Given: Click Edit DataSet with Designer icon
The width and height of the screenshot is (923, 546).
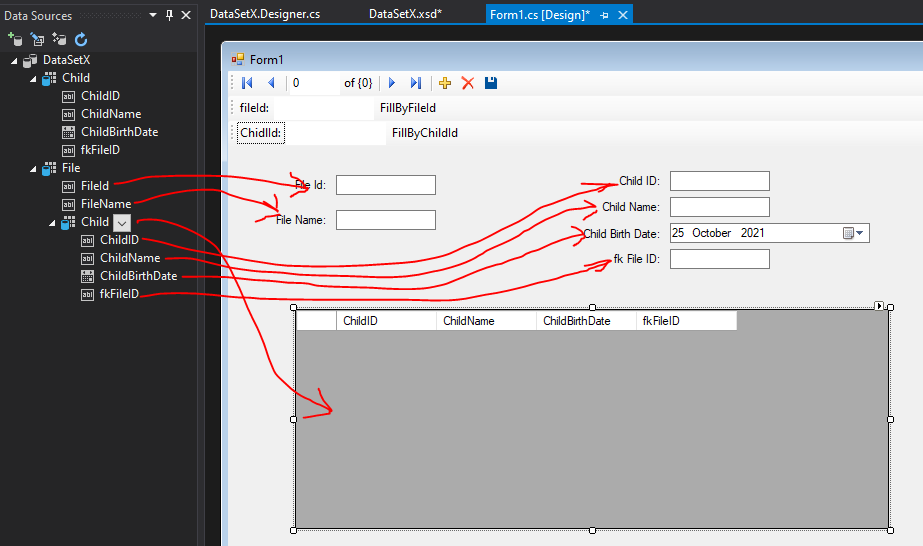Looking at the screenshot, I should pyautogui.click(x=37, y=39).
